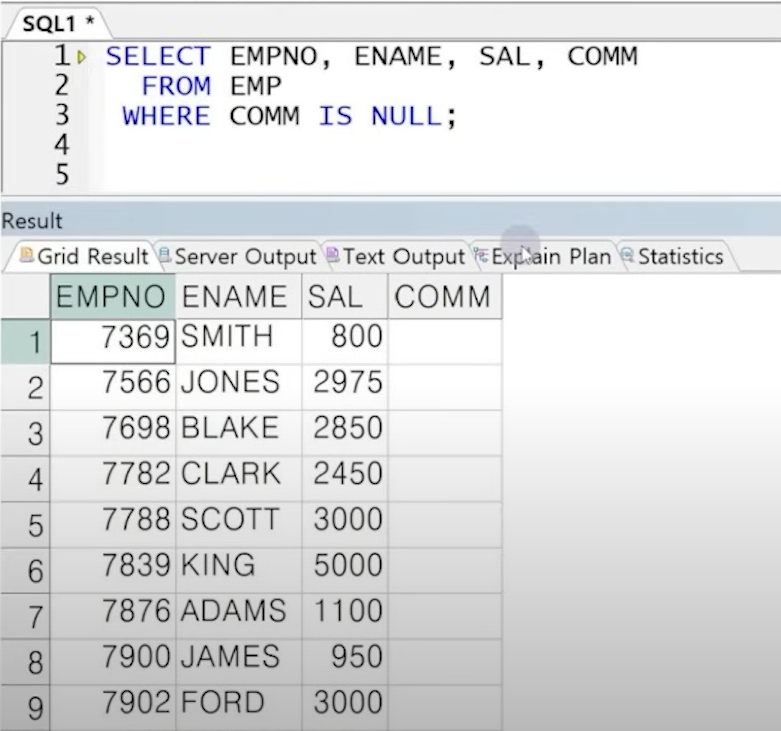Select the SAL column header
This screenshot has height=731, width=781.
(x=345, y=296)
